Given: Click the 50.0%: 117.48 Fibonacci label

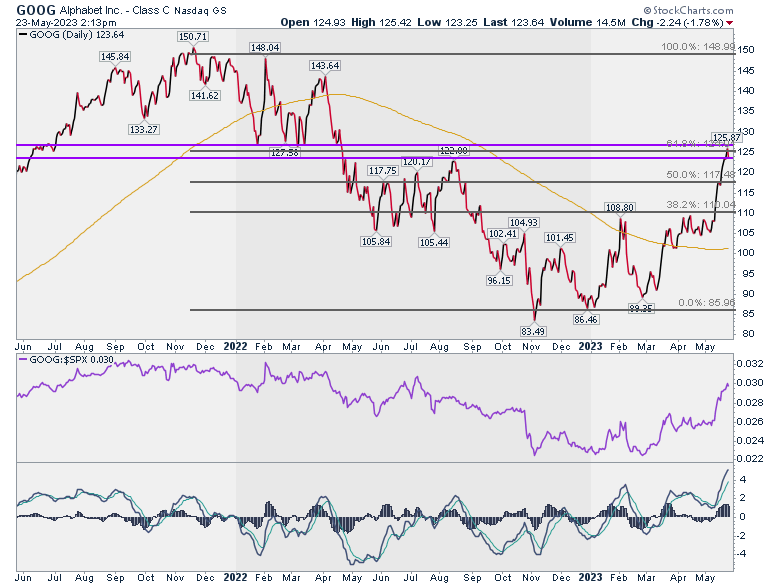Looking at the screenshot, I should pos(700,175).
